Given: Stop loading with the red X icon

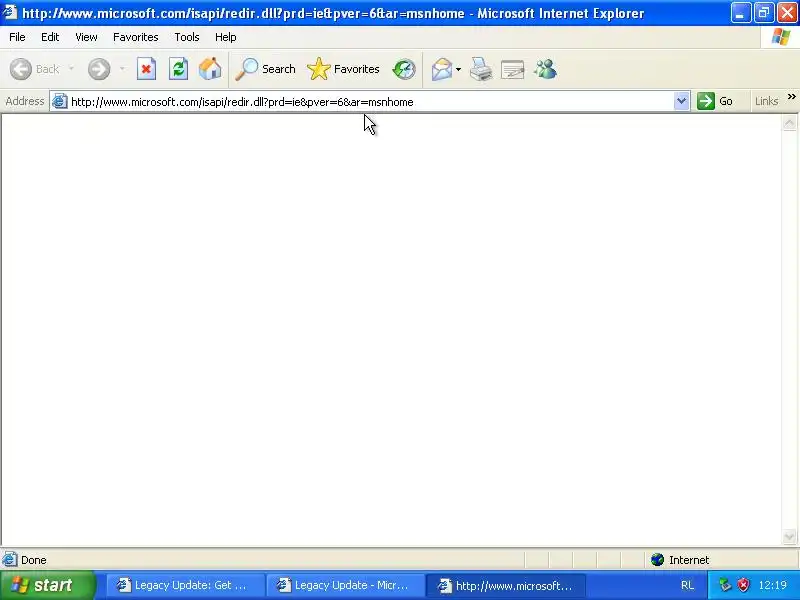Looking at the screenshot, I should click(146, 69).
